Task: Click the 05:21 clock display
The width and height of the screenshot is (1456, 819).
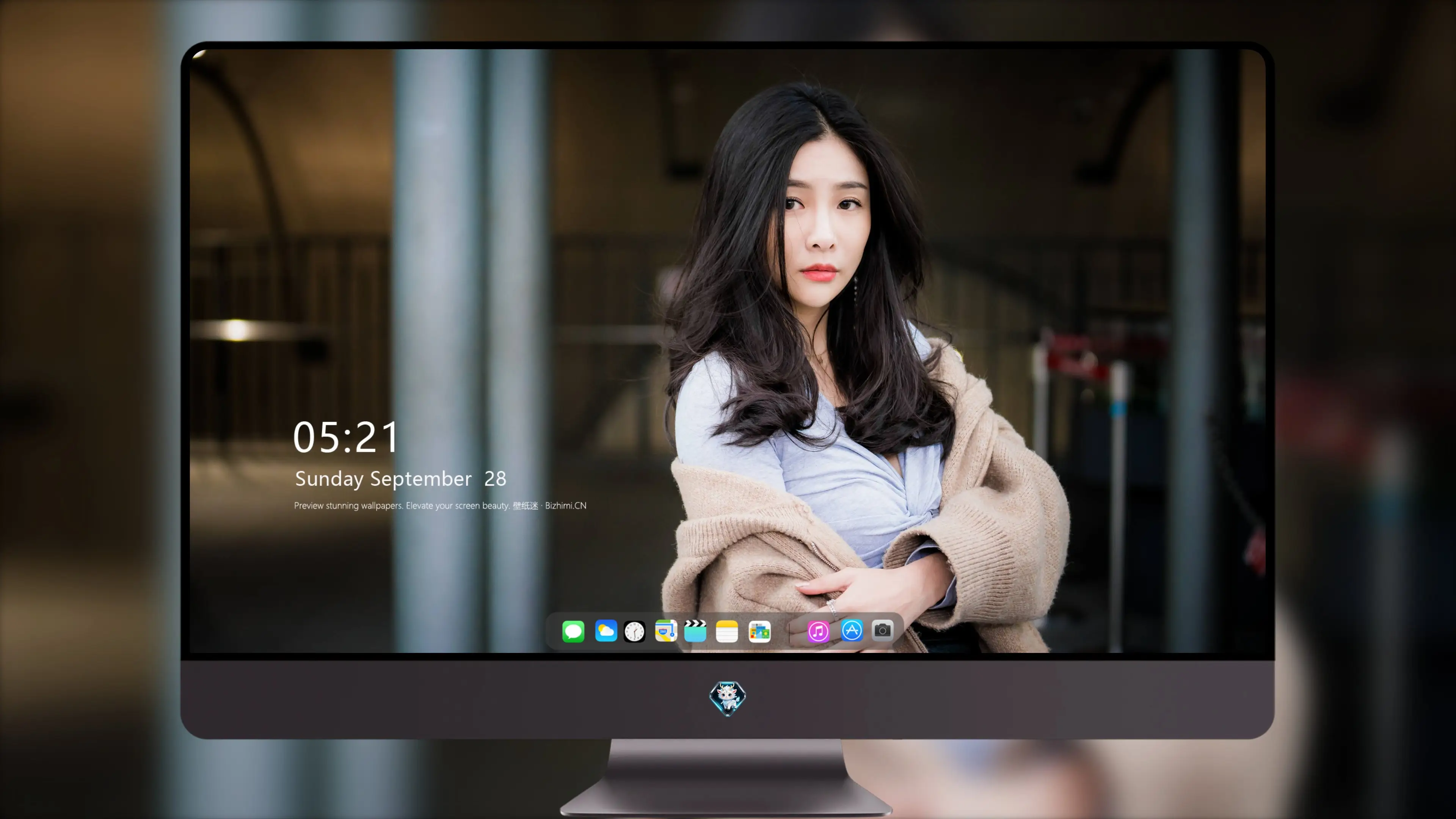Action: (345, 437)
